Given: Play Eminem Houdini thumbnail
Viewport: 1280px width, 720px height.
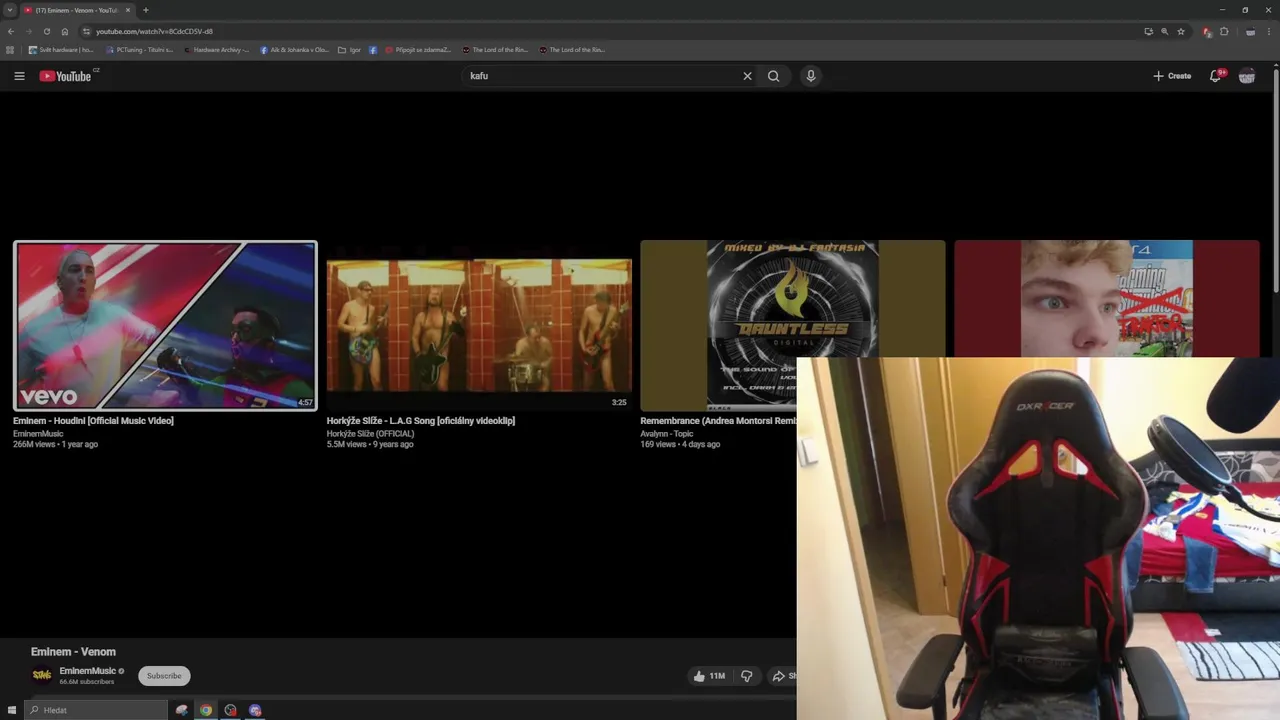Looking at the screenshot, I should coord(165,326).
